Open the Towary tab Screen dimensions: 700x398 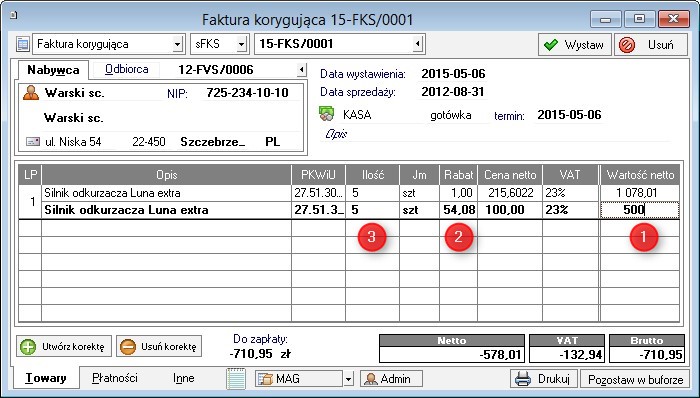pyautogui.click(x=46, y=378)
